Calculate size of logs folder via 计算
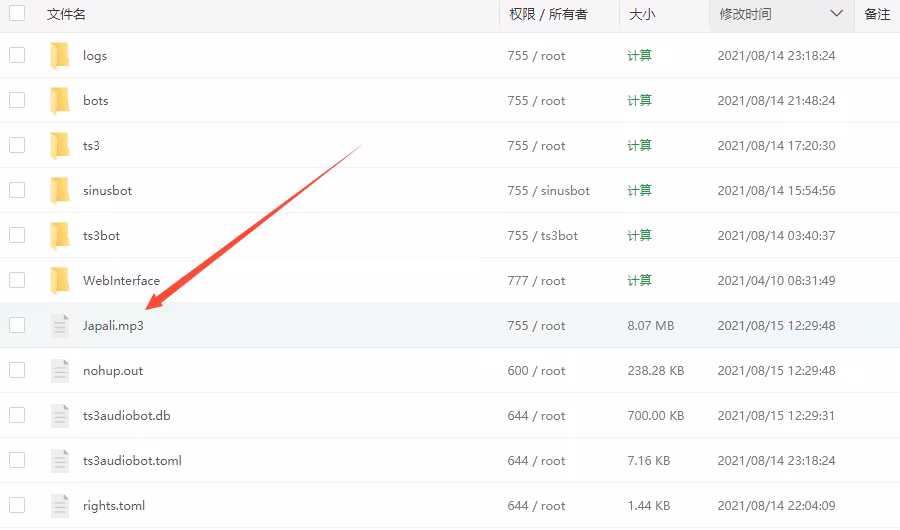900x530 pixels. tap(639, 56)
